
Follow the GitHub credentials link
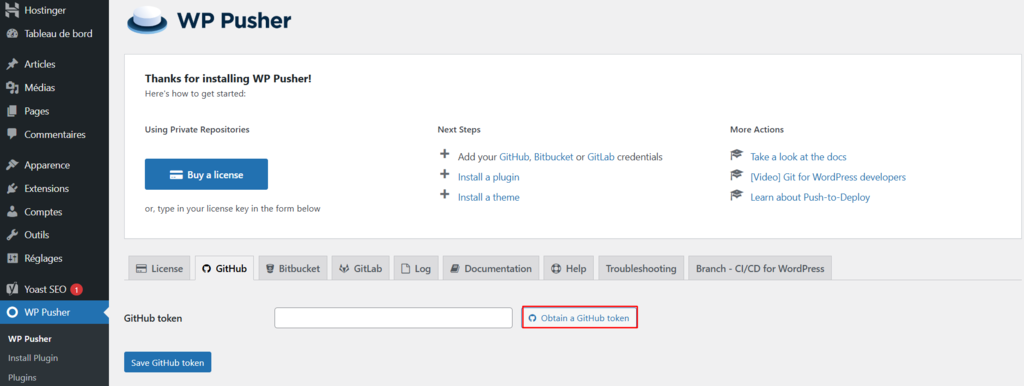pyautogui.click(x=515, y=157)
